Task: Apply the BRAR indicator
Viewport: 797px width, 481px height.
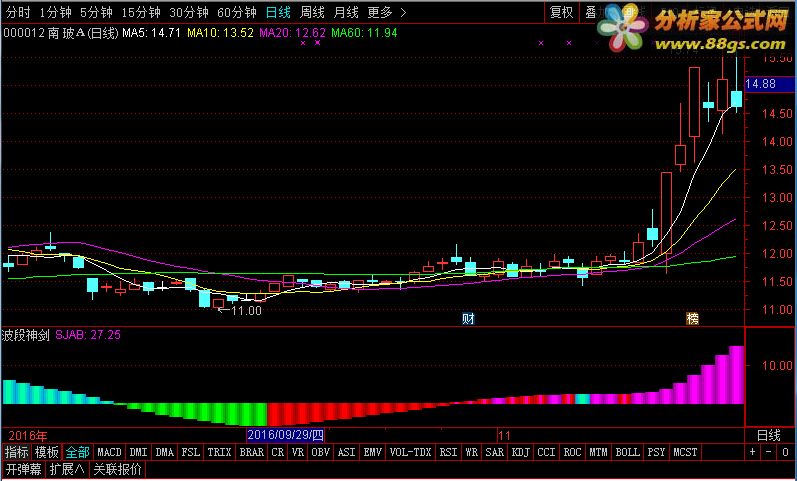Action: coord(252,452)
